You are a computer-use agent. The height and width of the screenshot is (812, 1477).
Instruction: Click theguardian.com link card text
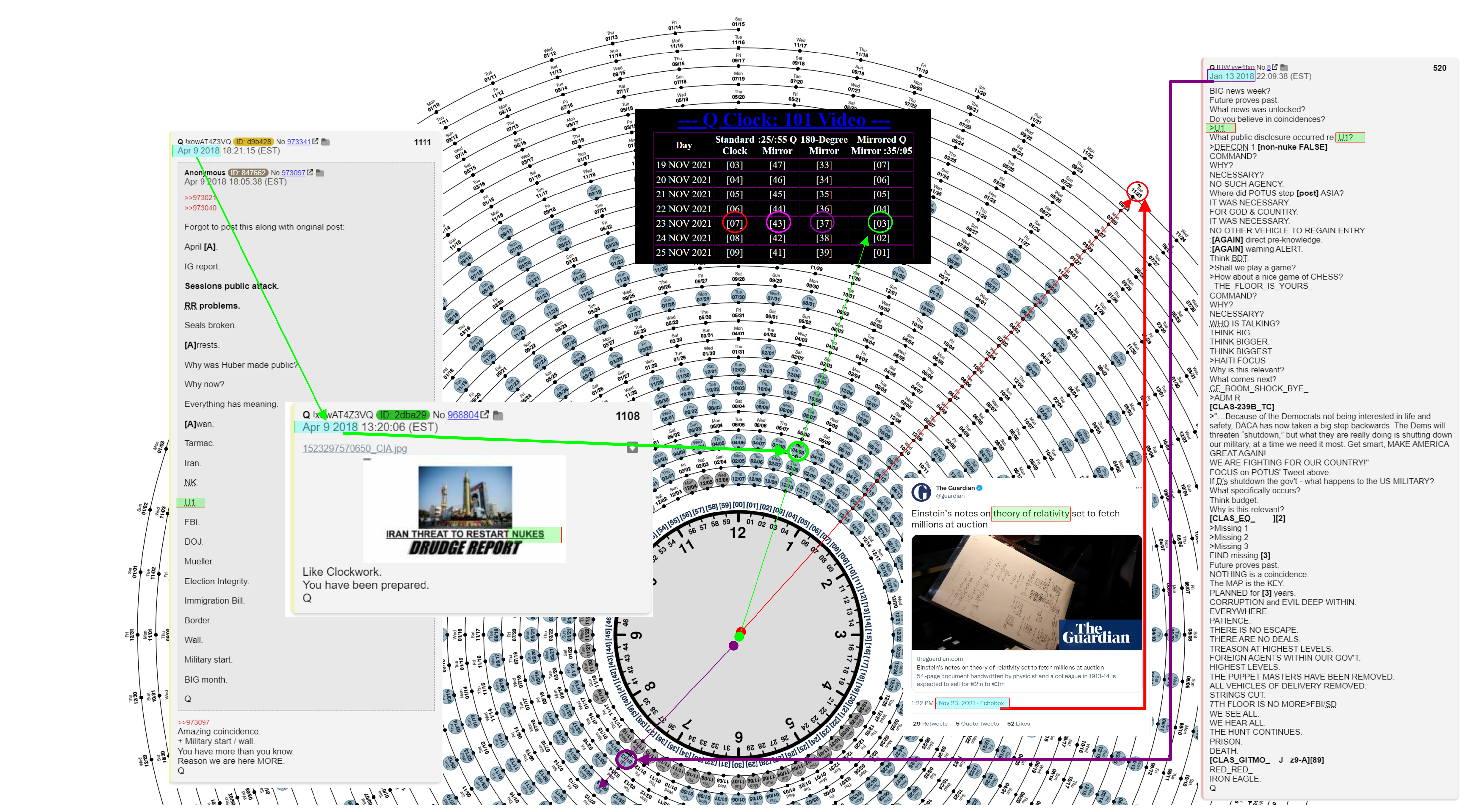(940, 659)
